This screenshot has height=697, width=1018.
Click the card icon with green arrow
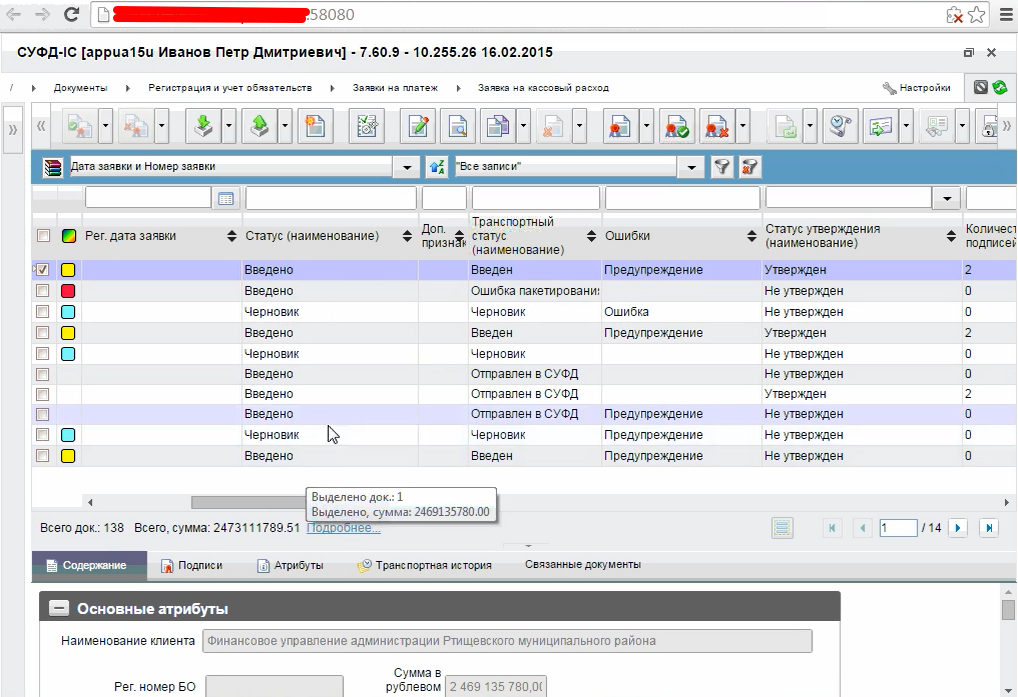pos(880,126)
